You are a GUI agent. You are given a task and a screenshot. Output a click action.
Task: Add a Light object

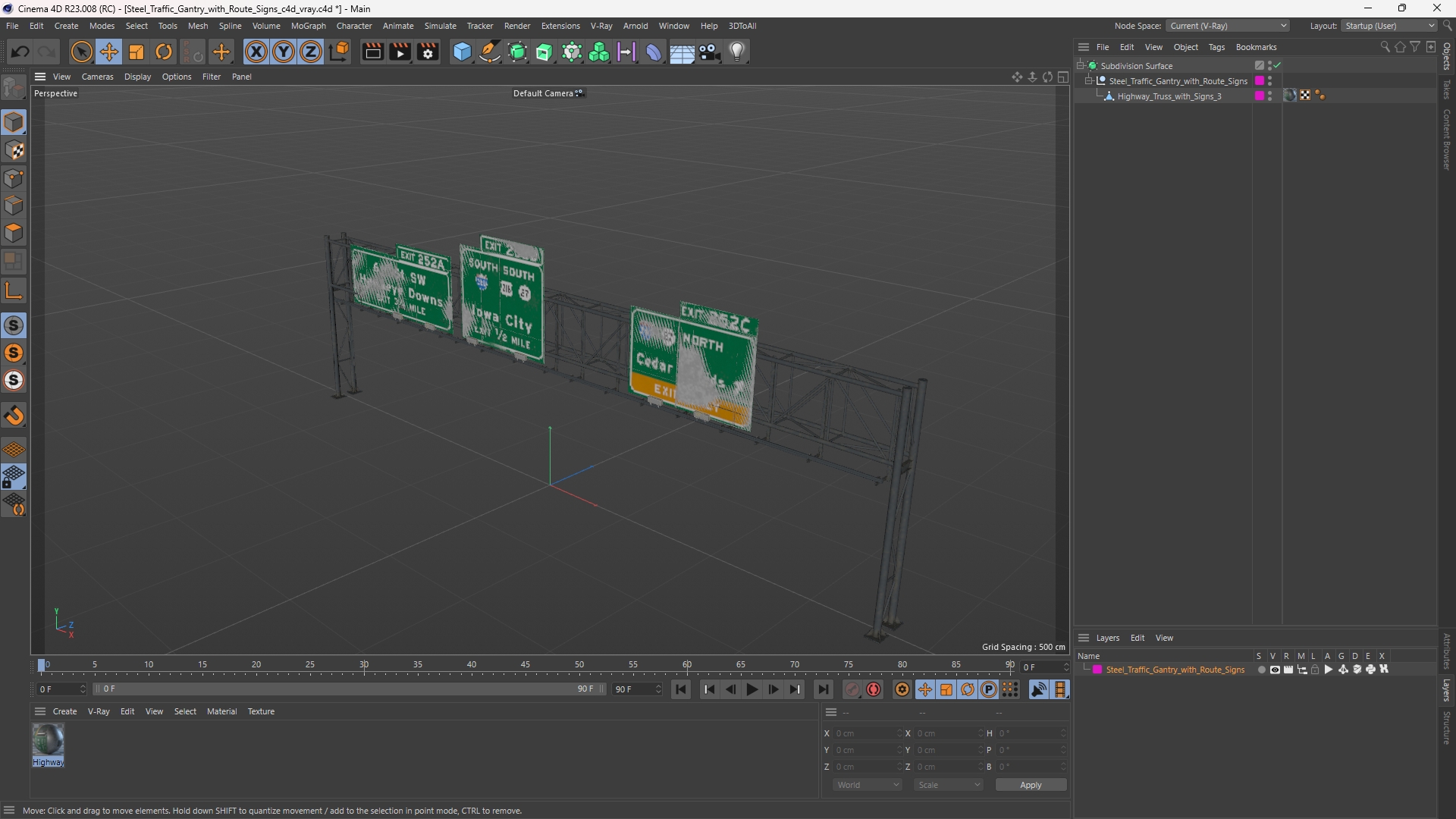tap(737, 52)
